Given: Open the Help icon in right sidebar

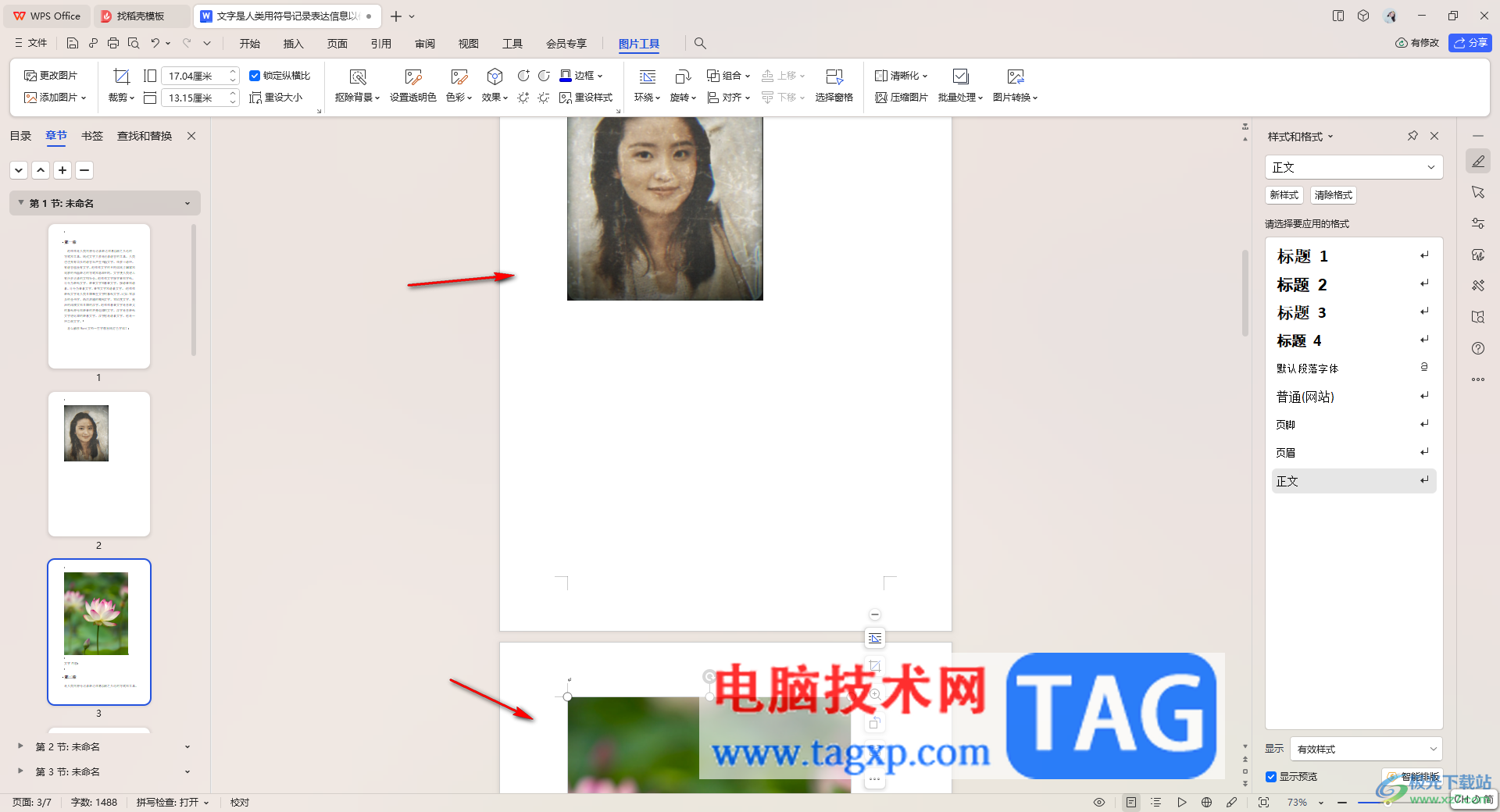Looking at the screenshot, I should (1478, 348).
